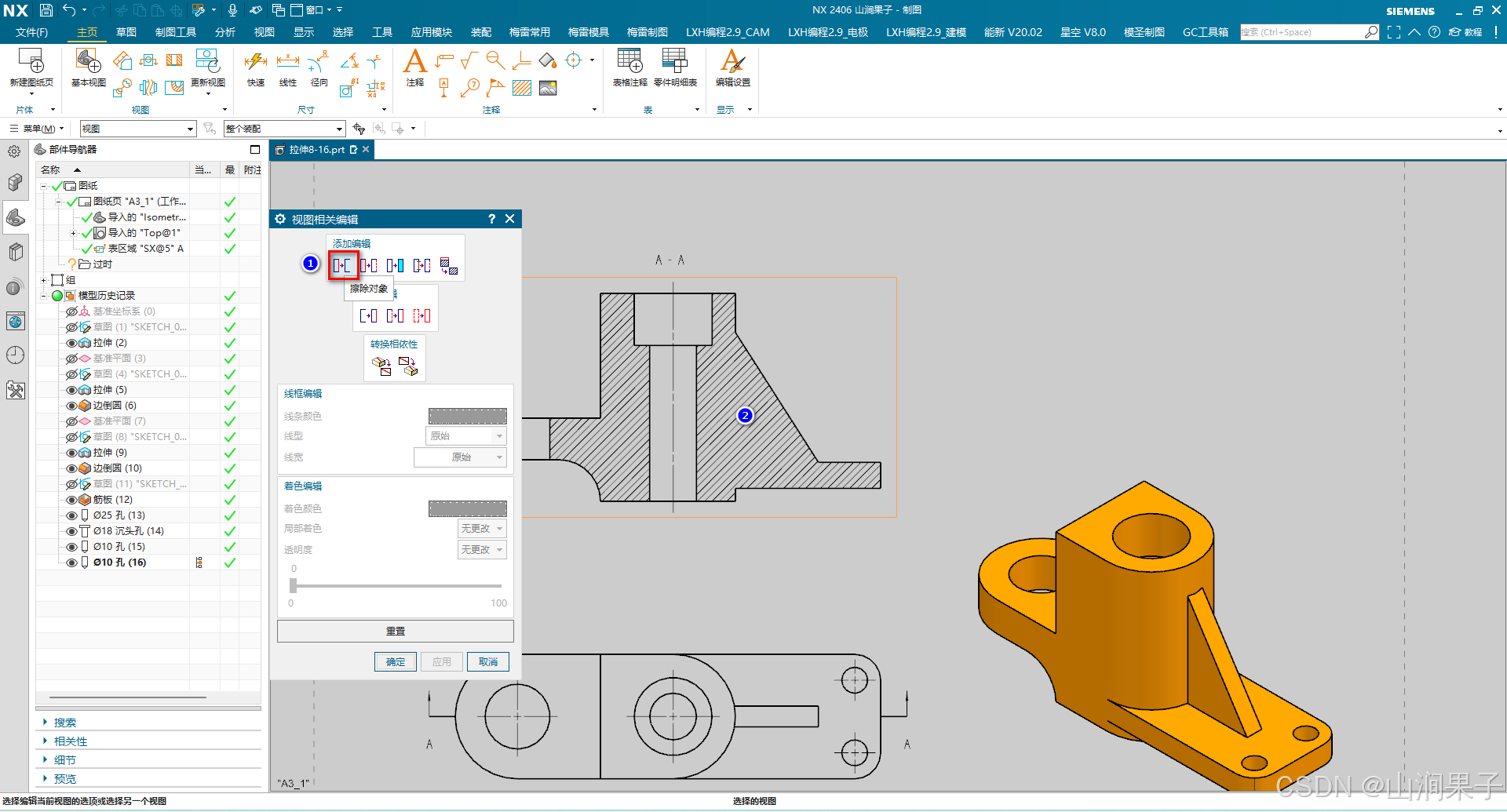Viewport: 1507px width, 812px height.
Task: Click the 确定 OK button in dialog
Action: click(396, 662)
